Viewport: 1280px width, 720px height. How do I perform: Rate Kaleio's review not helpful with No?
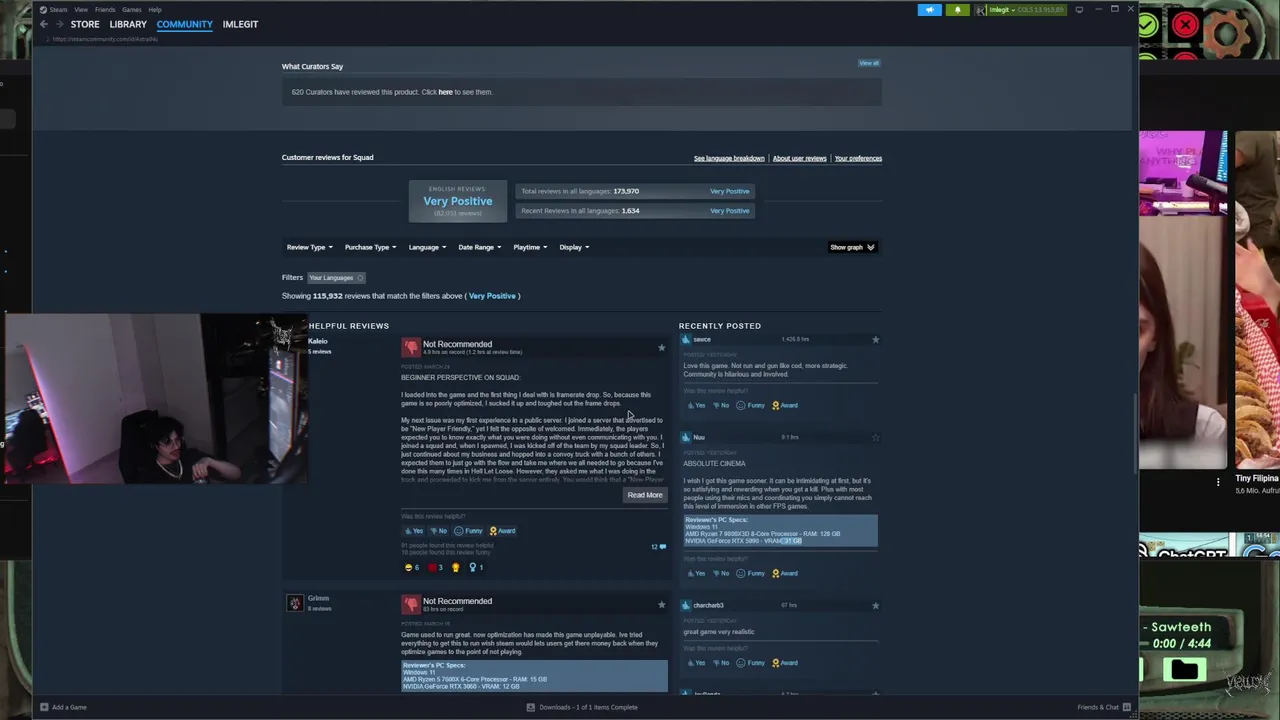(438, 531)
